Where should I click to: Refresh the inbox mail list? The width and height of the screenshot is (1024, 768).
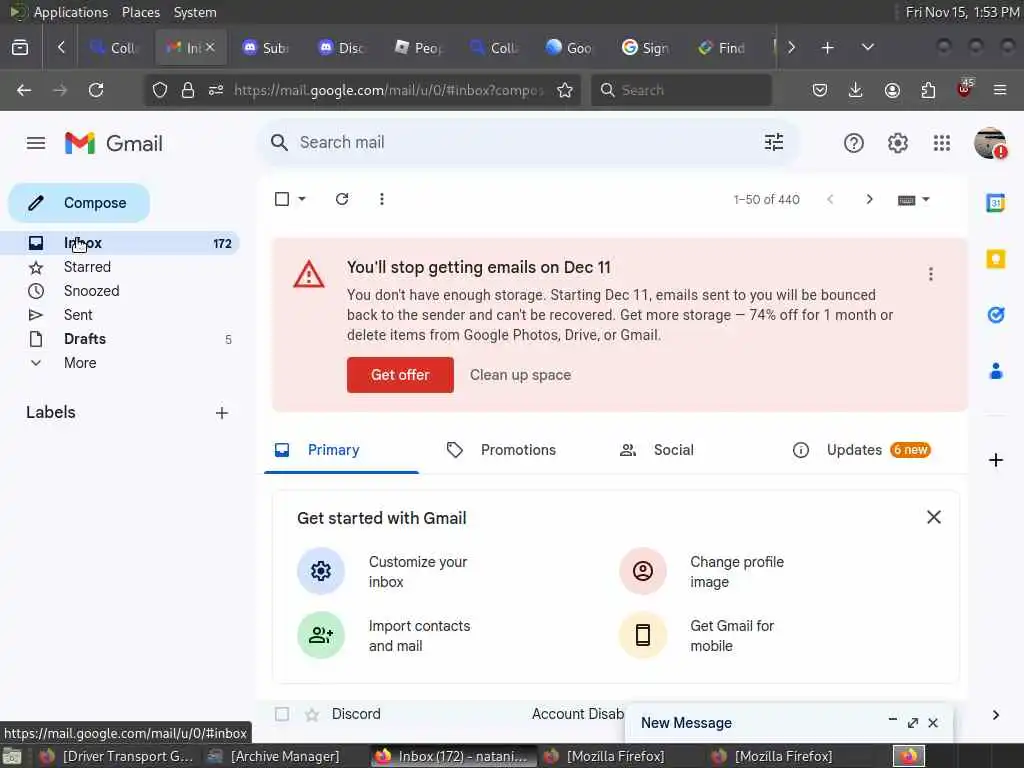(x=342, y=199)
